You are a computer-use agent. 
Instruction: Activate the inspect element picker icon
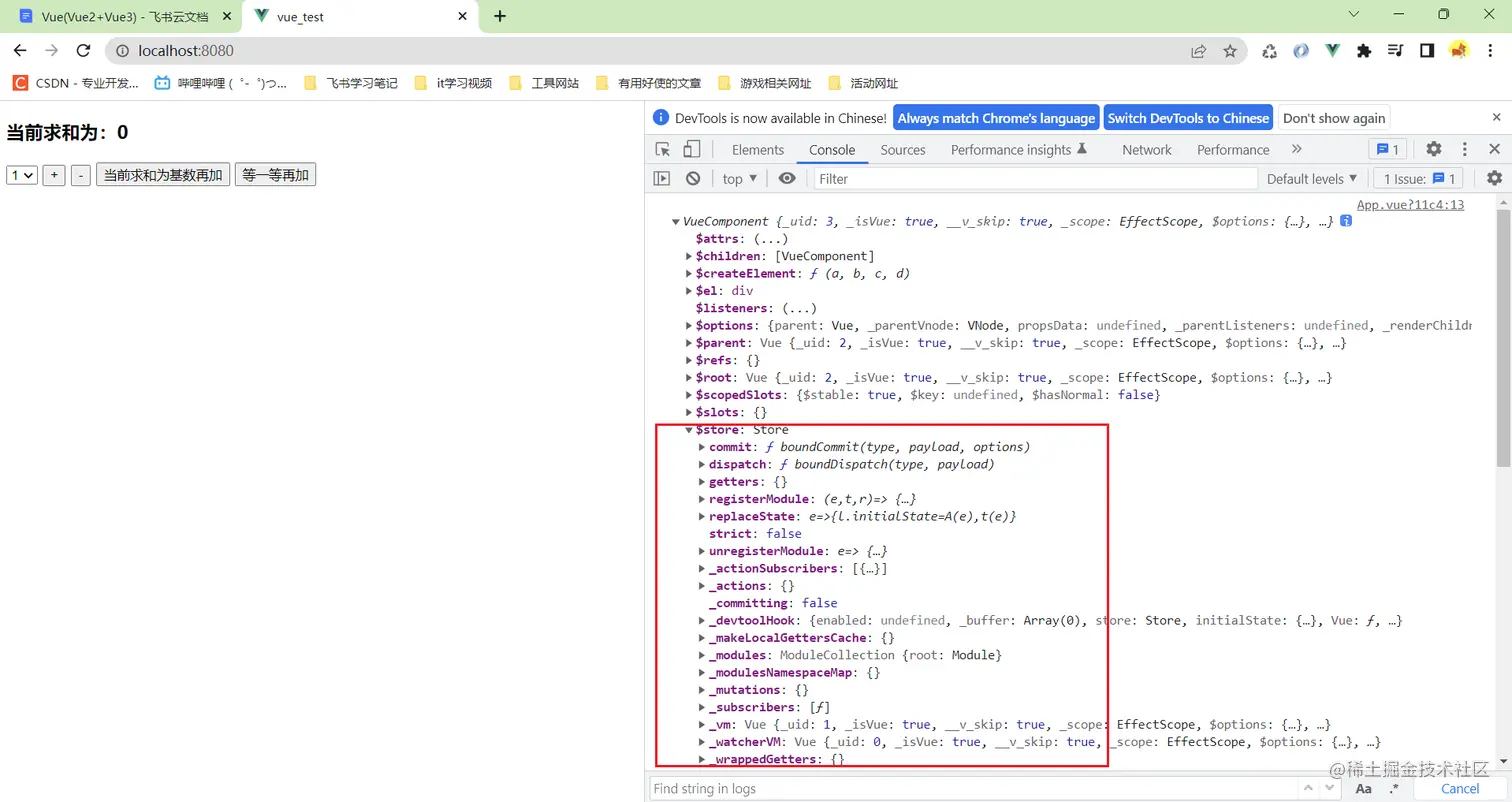[x=663, y=149]
